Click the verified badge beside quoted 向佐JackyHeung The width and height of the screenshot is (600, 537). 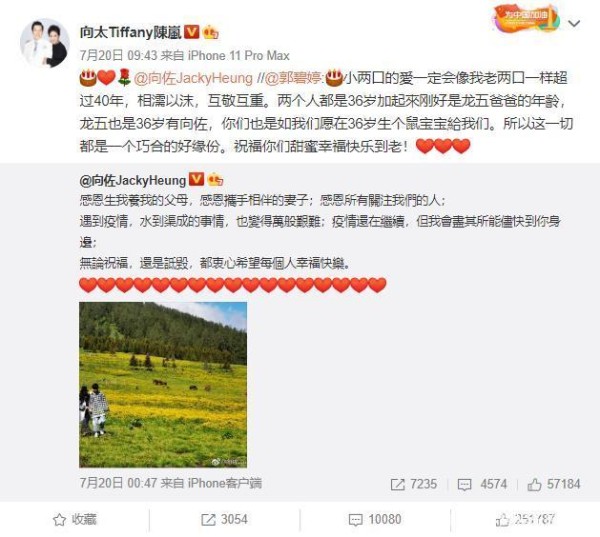[x=197, y=179]
